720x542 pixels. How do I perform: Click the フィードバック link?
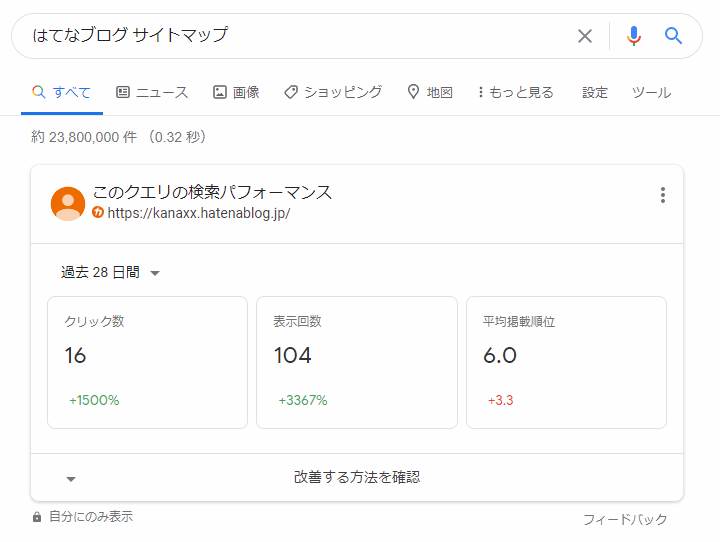(x=625, y=519)
